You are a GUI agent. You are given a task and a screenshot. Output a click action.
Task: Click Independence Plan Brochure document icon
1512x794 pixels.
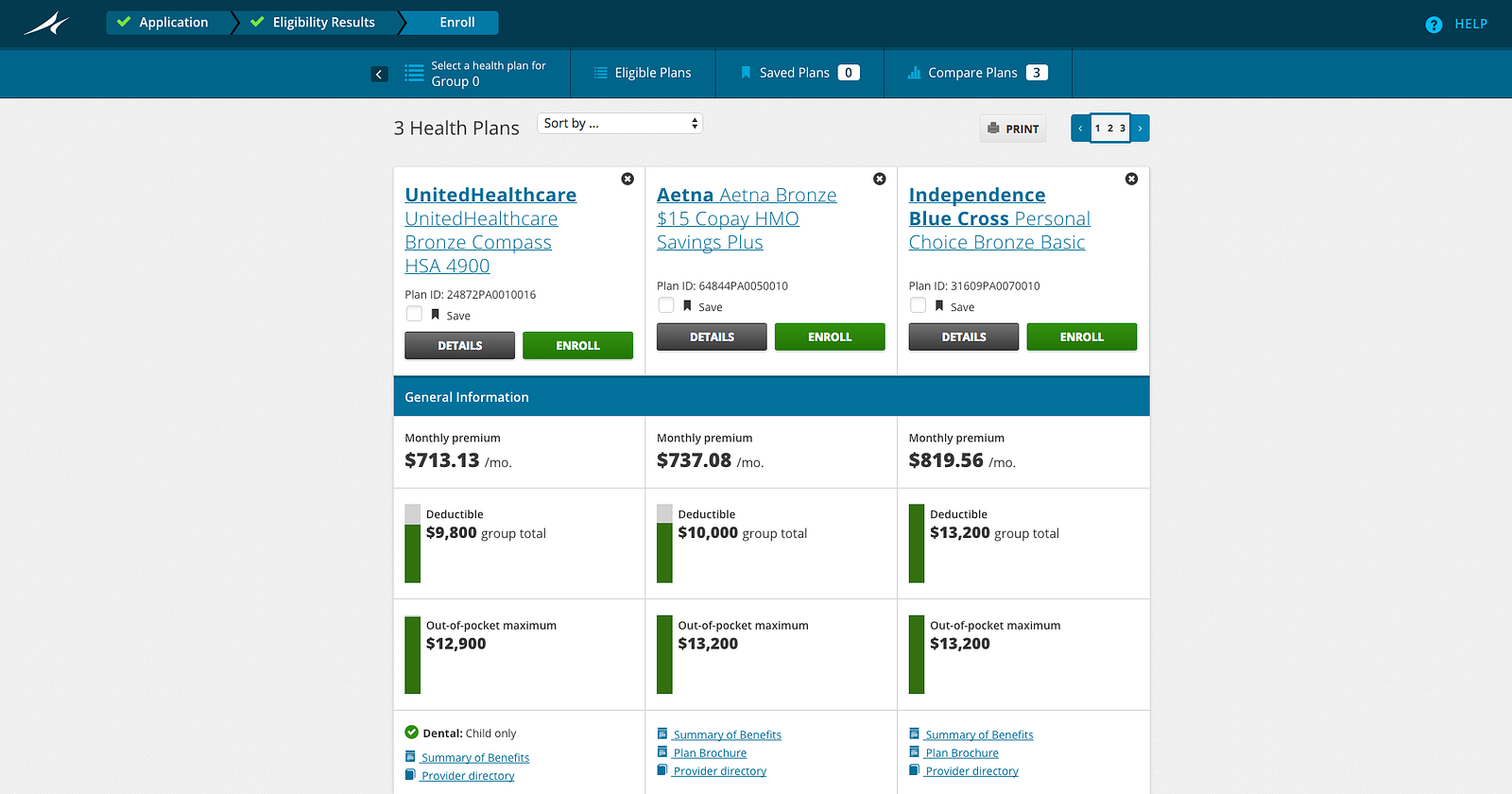coord(915,752)
